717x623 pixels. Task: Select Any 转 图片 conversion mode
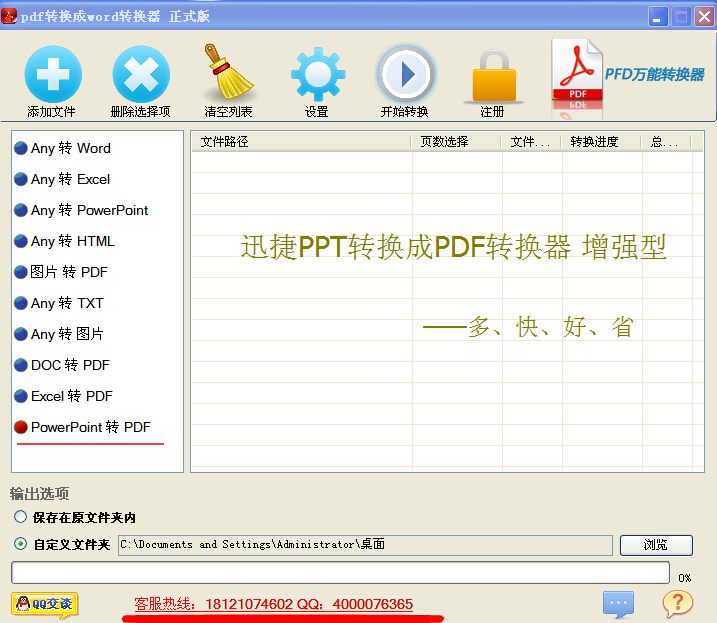59,334
